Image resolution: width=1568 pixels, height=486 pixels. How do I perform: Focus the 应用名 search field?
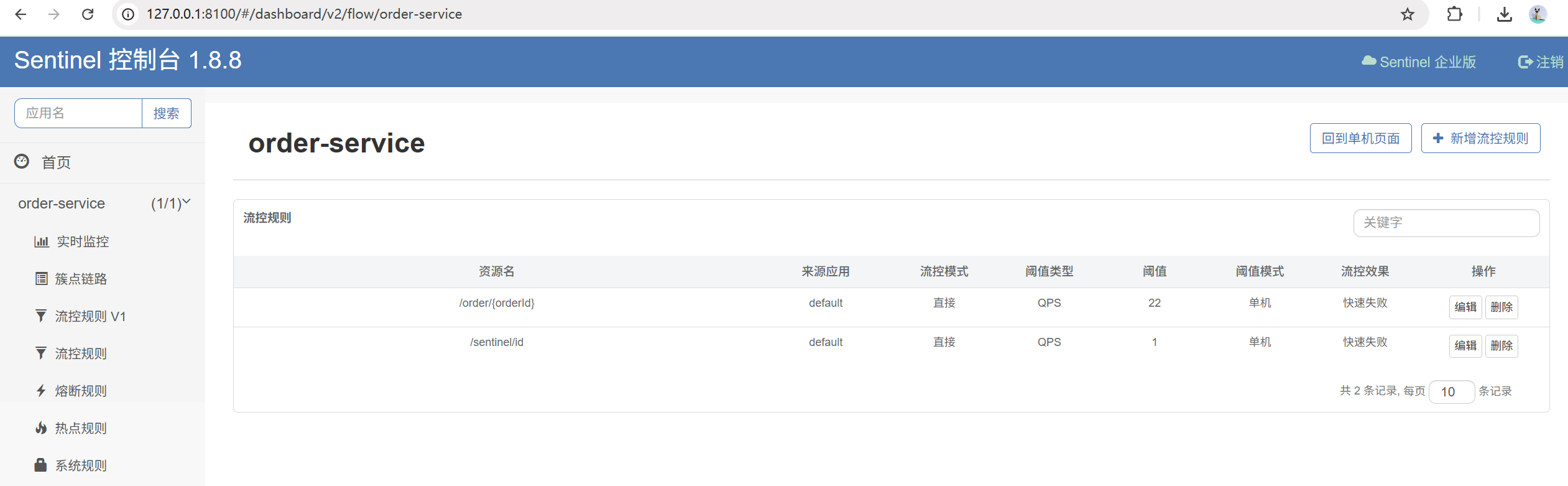tap(78, 113)
